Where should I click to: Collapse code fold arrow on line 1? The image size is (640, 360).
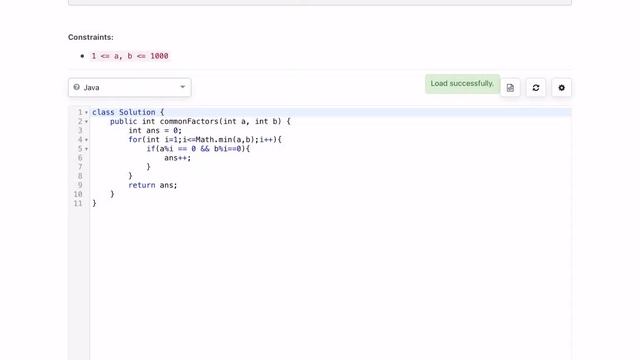coord(87,112)
